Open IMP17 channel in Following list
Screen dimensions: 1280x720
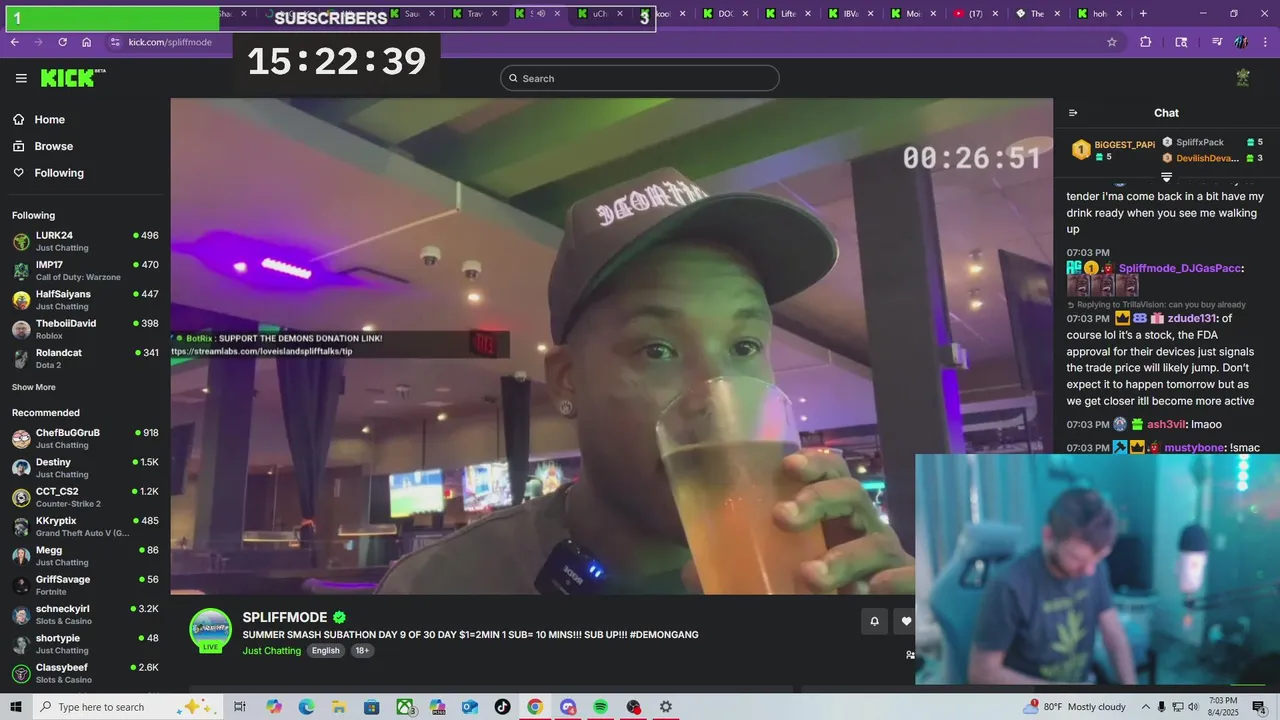(x=85, y=270)
